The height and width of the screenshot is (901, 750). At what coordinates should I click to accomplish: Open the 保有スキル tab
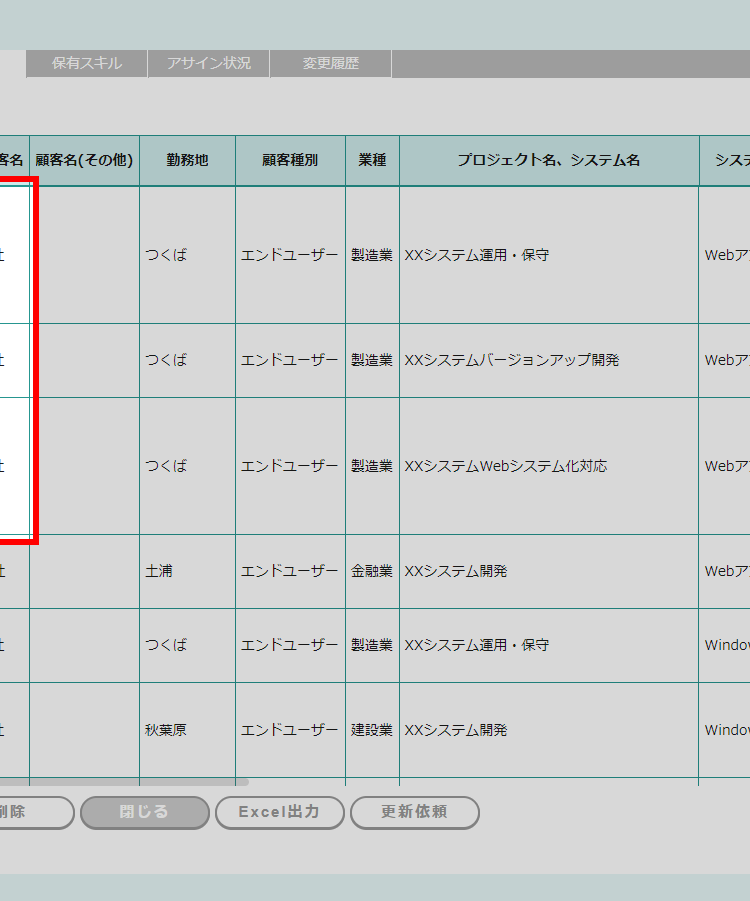tap(87, 63)
